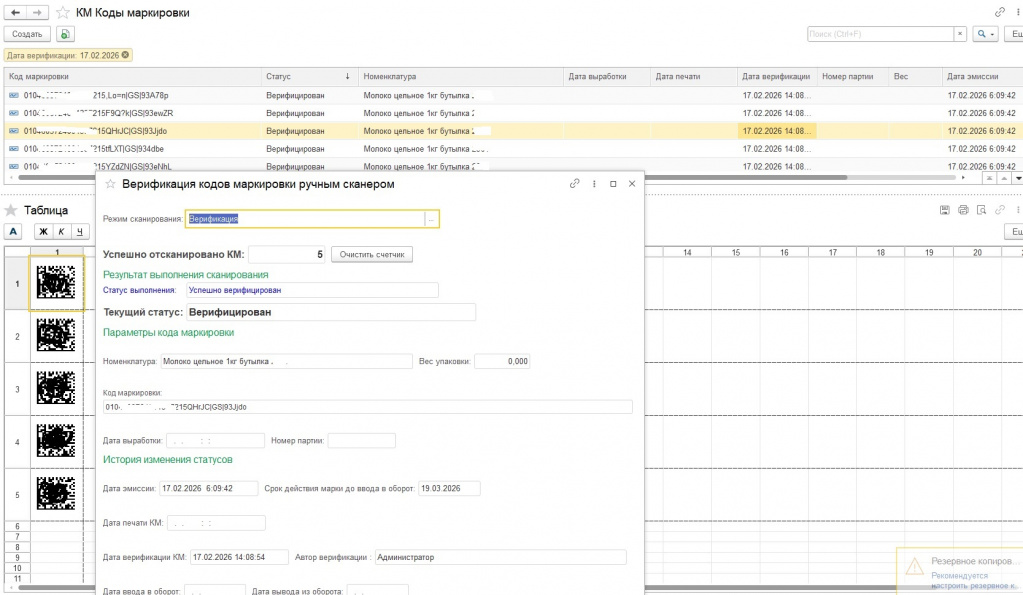Click the Номенклатура column header
The image size is (1023, 595).
(460, 76)
